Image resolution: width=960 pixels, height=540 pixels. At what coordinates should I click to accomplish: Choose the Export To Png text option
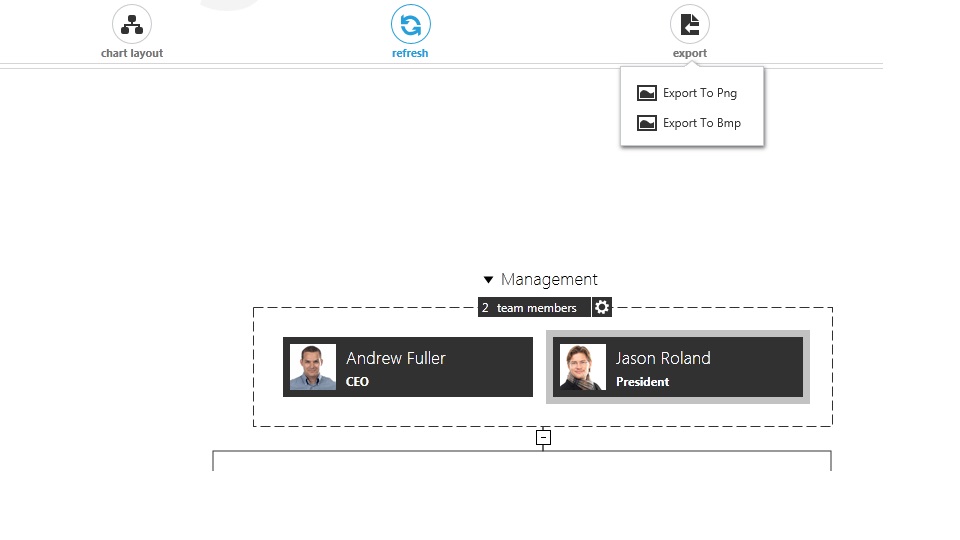700,93
